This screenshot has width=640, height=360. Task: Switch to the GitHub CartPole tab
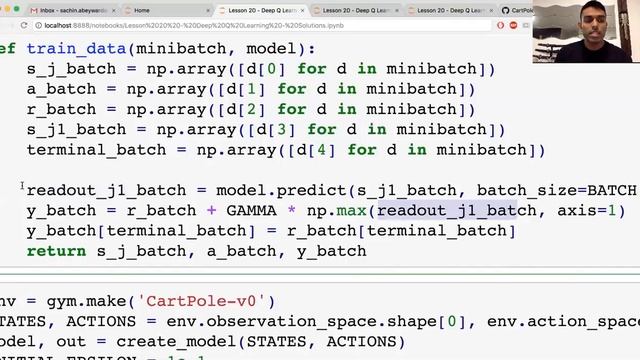click(x=517, y=10)
